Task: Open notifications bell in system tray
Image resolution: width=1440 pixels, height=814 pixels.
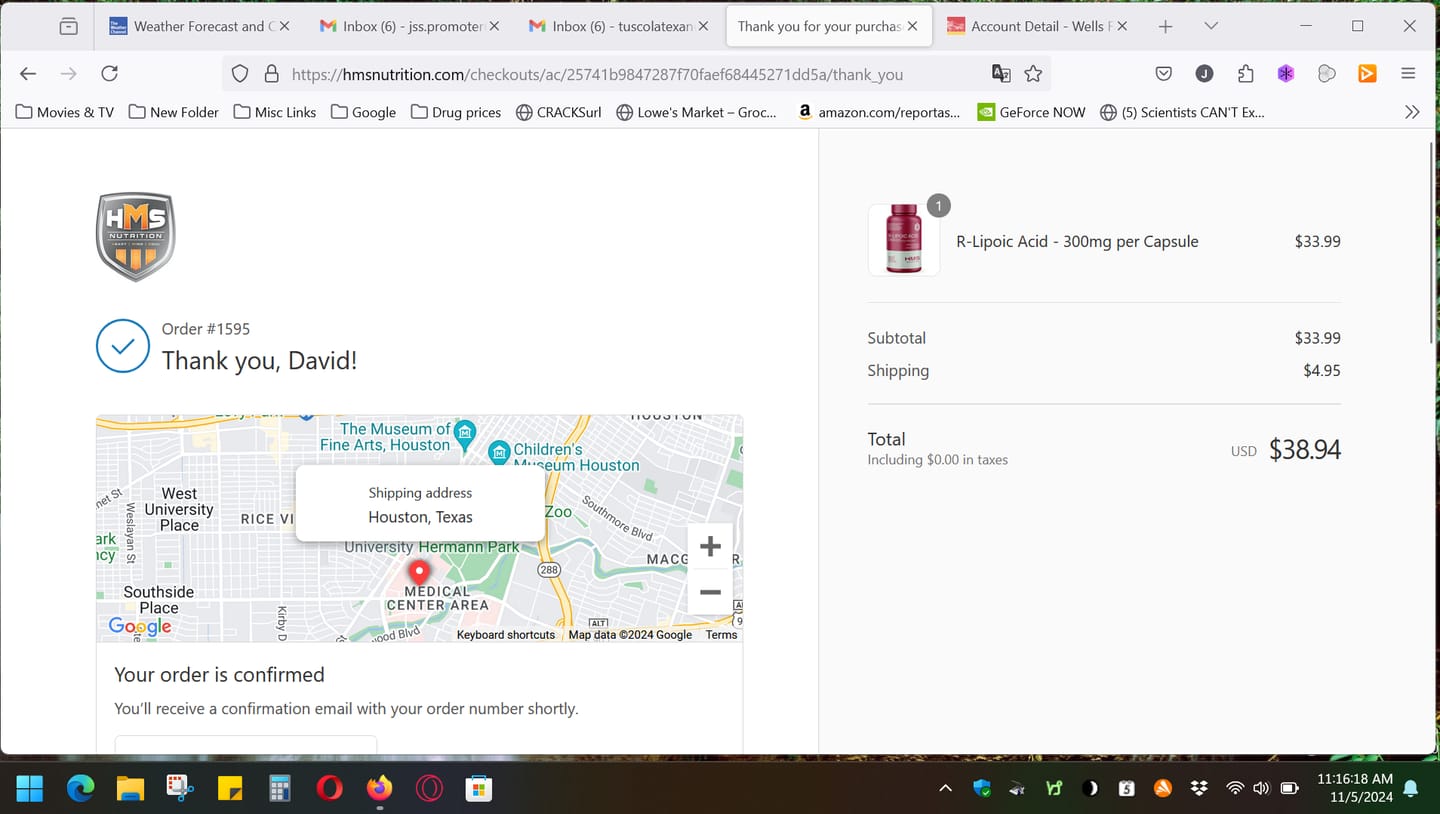Action: [1411, 788]
